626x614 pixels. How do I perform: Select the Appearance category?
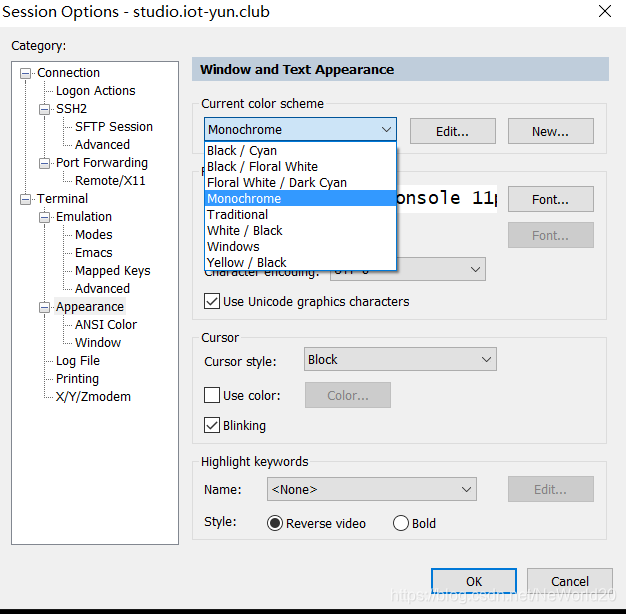point(90,307)
